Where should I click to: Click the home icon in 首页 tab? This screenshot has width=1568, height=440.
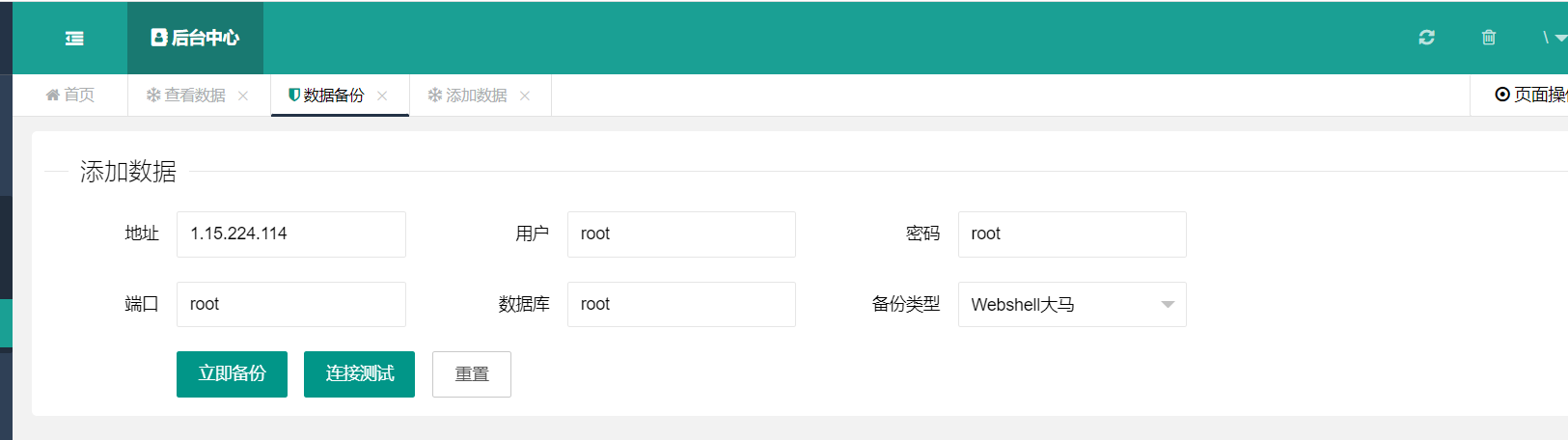(53, 95)
